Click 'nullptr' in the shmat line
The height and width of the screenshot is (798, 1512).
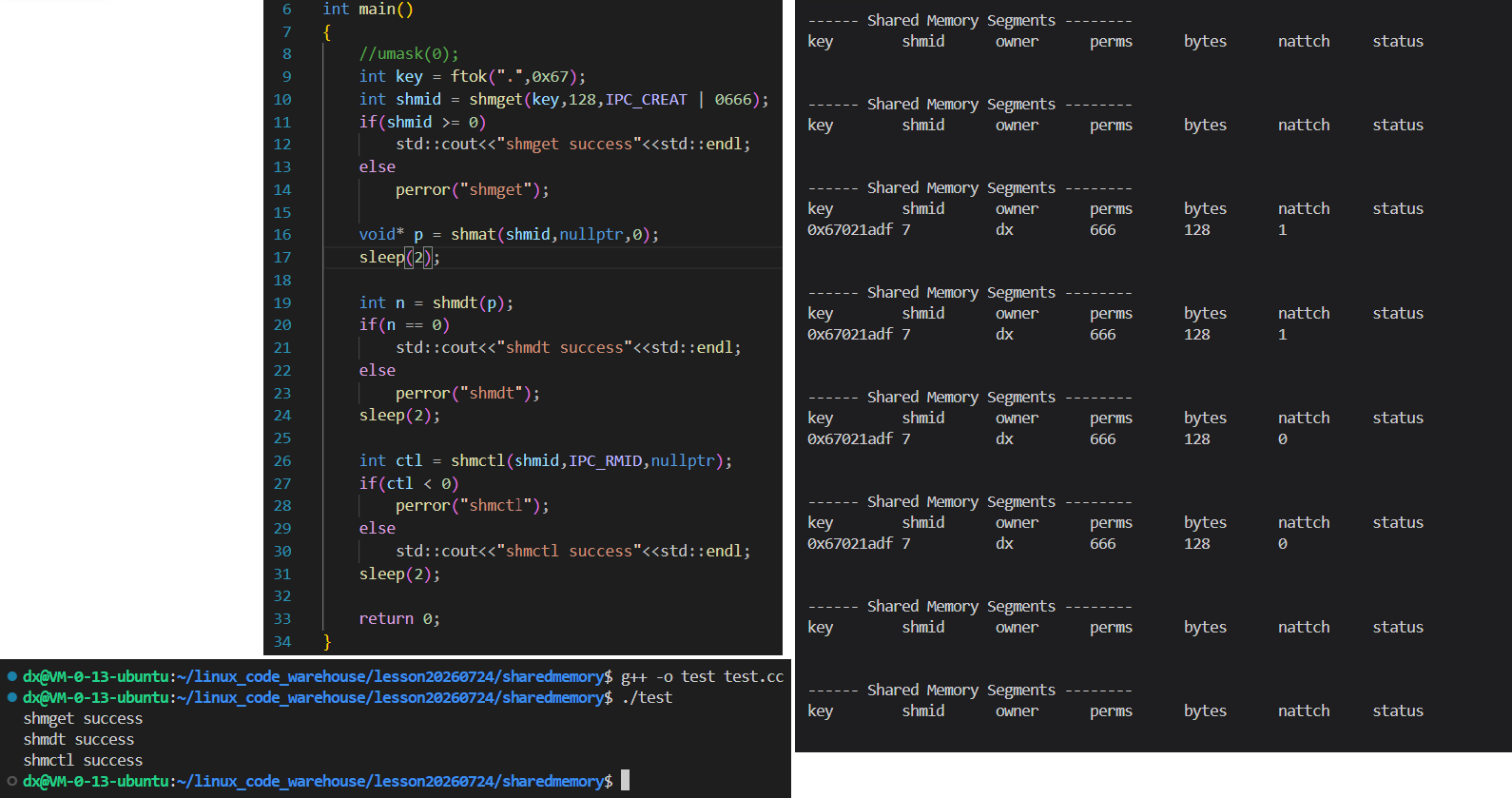pyautogui.click(x=591, y=235)
